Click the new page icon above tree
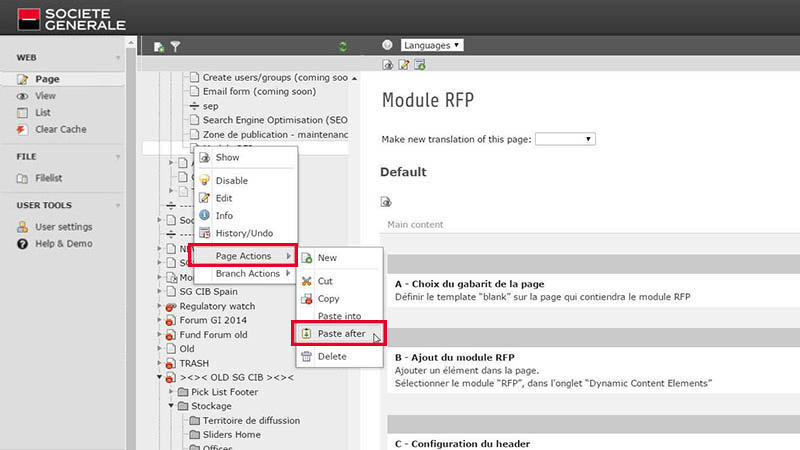The image size is (800, 450). coord(159,47)
